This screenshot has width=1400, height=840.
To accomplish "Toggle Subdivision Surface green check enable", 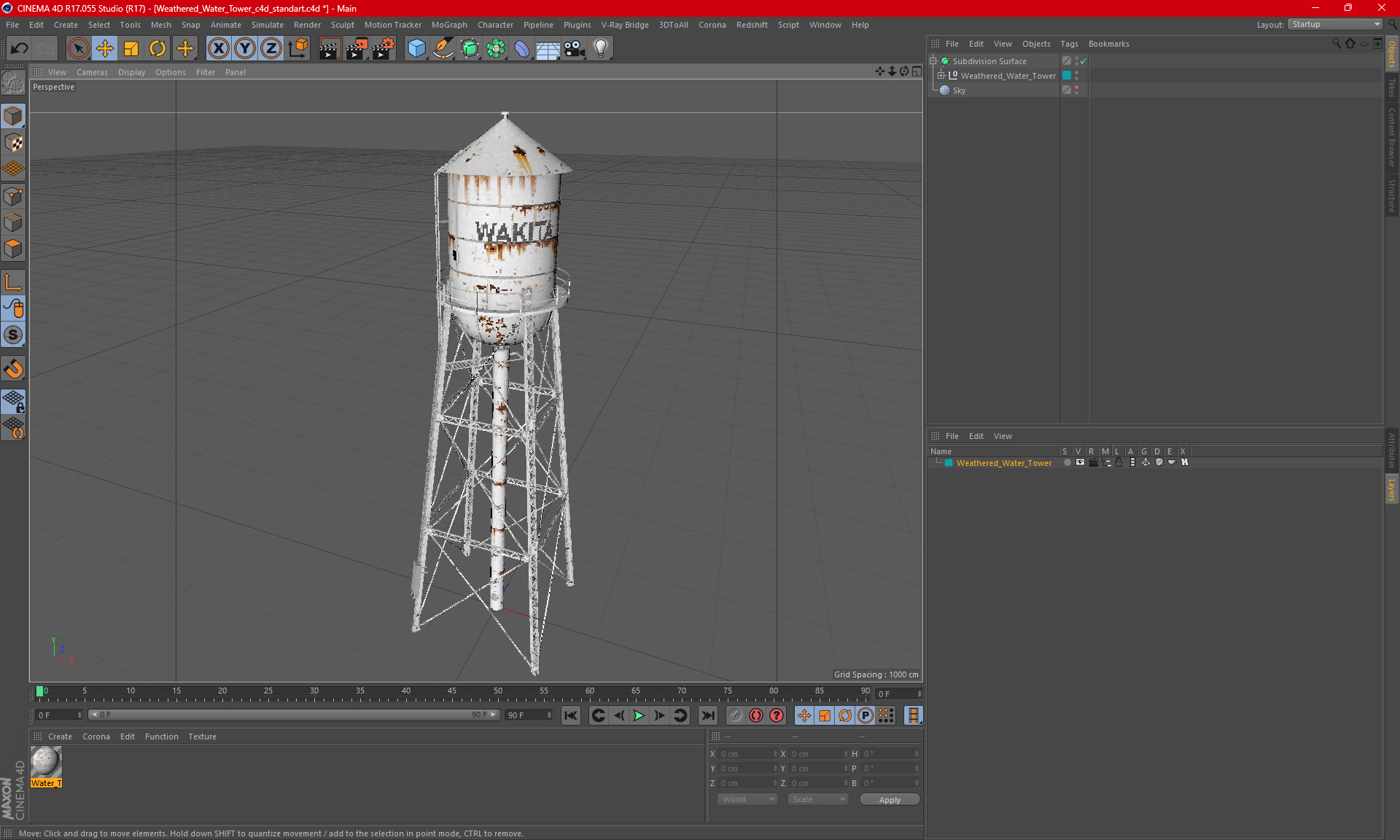I will [x=1084, y=61].
